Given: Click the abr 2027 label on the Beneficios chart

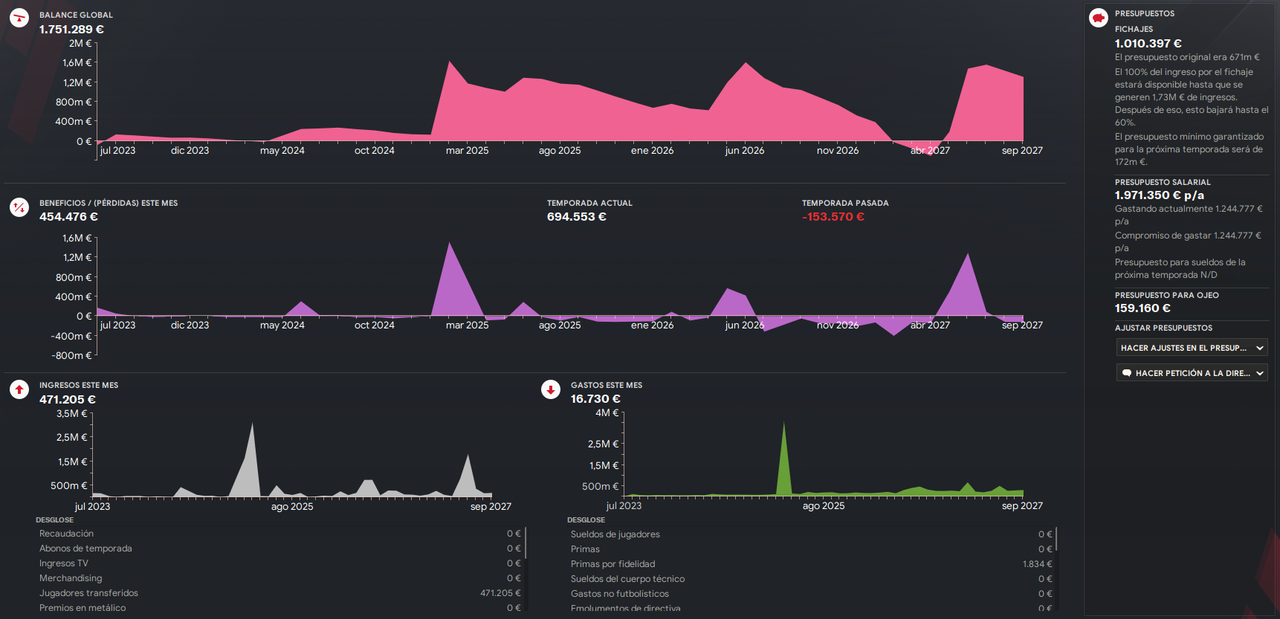Looking at the screenshot, I should click(930, 325).
